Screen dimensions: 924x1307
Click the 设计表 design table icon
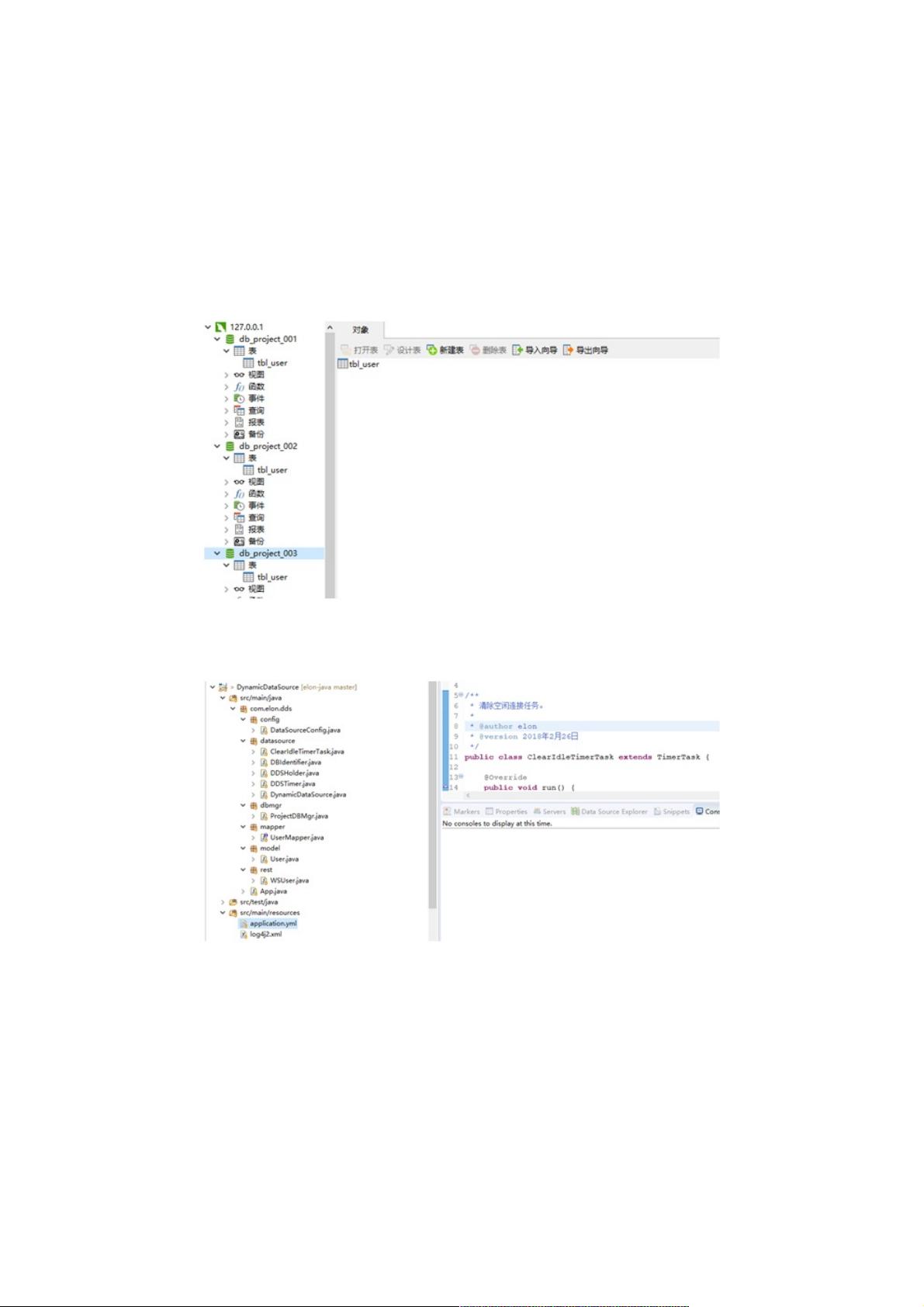point(389,351)
